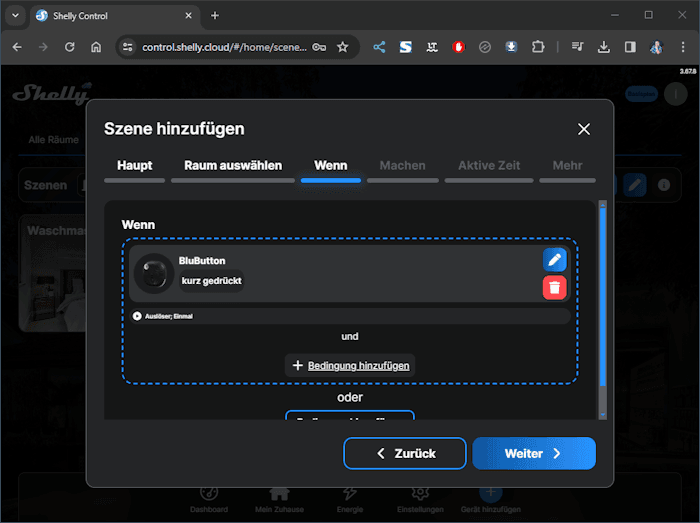The image size is (700, 523).
Task: Switch to the Haupt step tab
Action: [x=134, y=166]
